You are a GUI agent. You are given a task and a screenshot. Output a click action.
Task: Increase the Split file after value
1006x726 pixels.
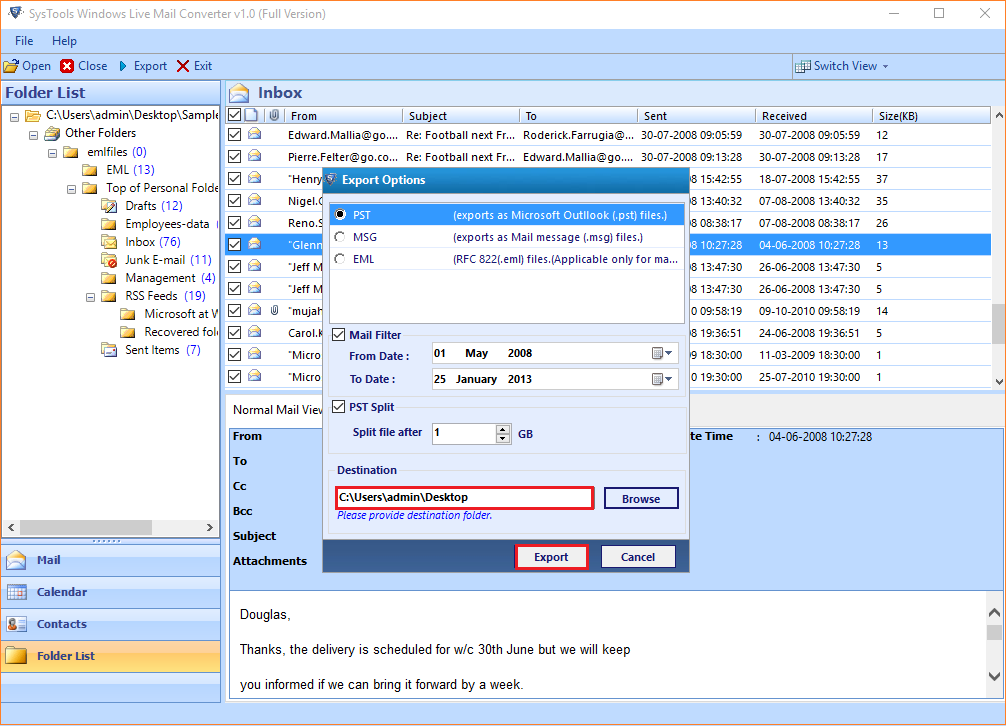503,429
